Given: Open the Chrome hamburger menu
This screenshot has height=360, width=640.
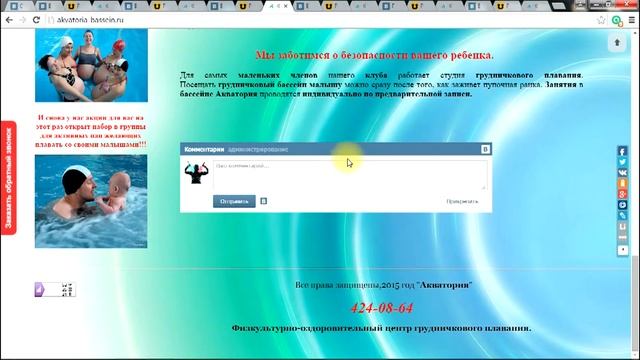Looking at the screenshot, I should pos(632,20).
